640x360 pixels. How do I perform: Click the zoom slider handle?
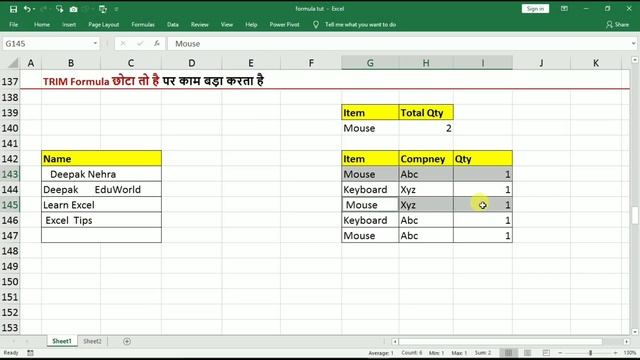[590, 353]
